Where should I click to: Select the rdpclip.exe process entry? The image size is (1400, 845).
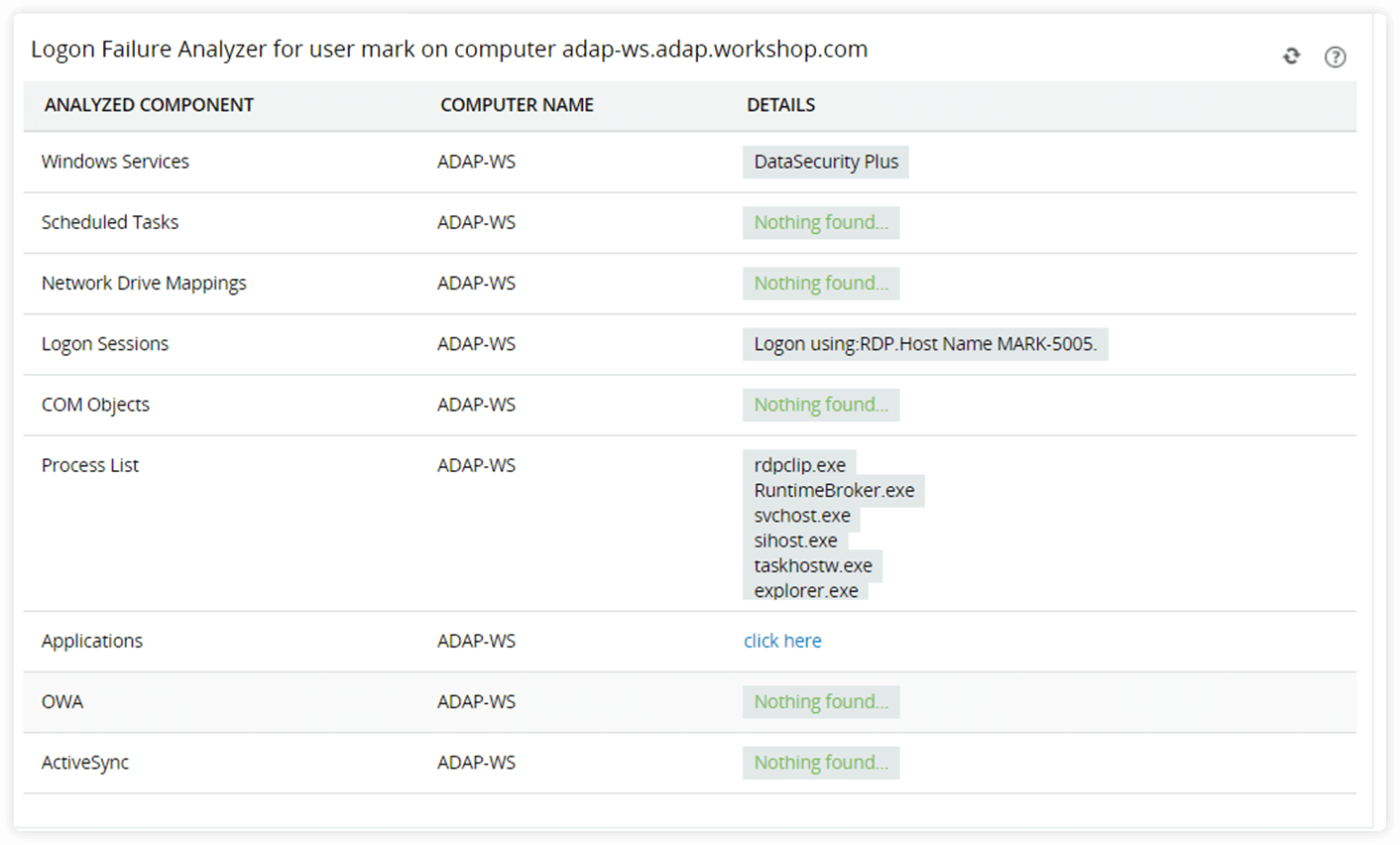click(799, 464)
